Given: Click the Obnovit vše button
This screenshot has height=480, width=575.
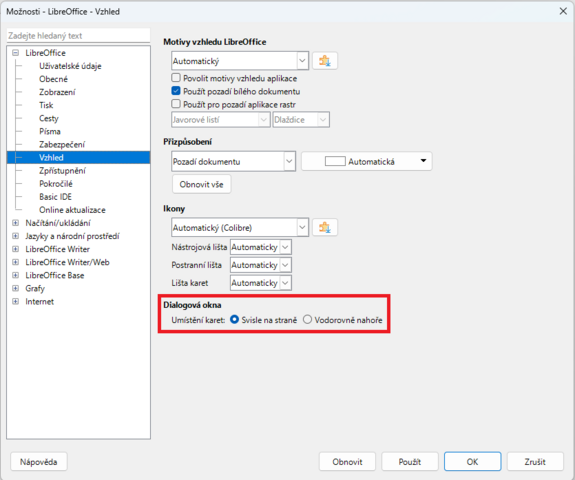Looking at the screenshot, I should 201,184.
